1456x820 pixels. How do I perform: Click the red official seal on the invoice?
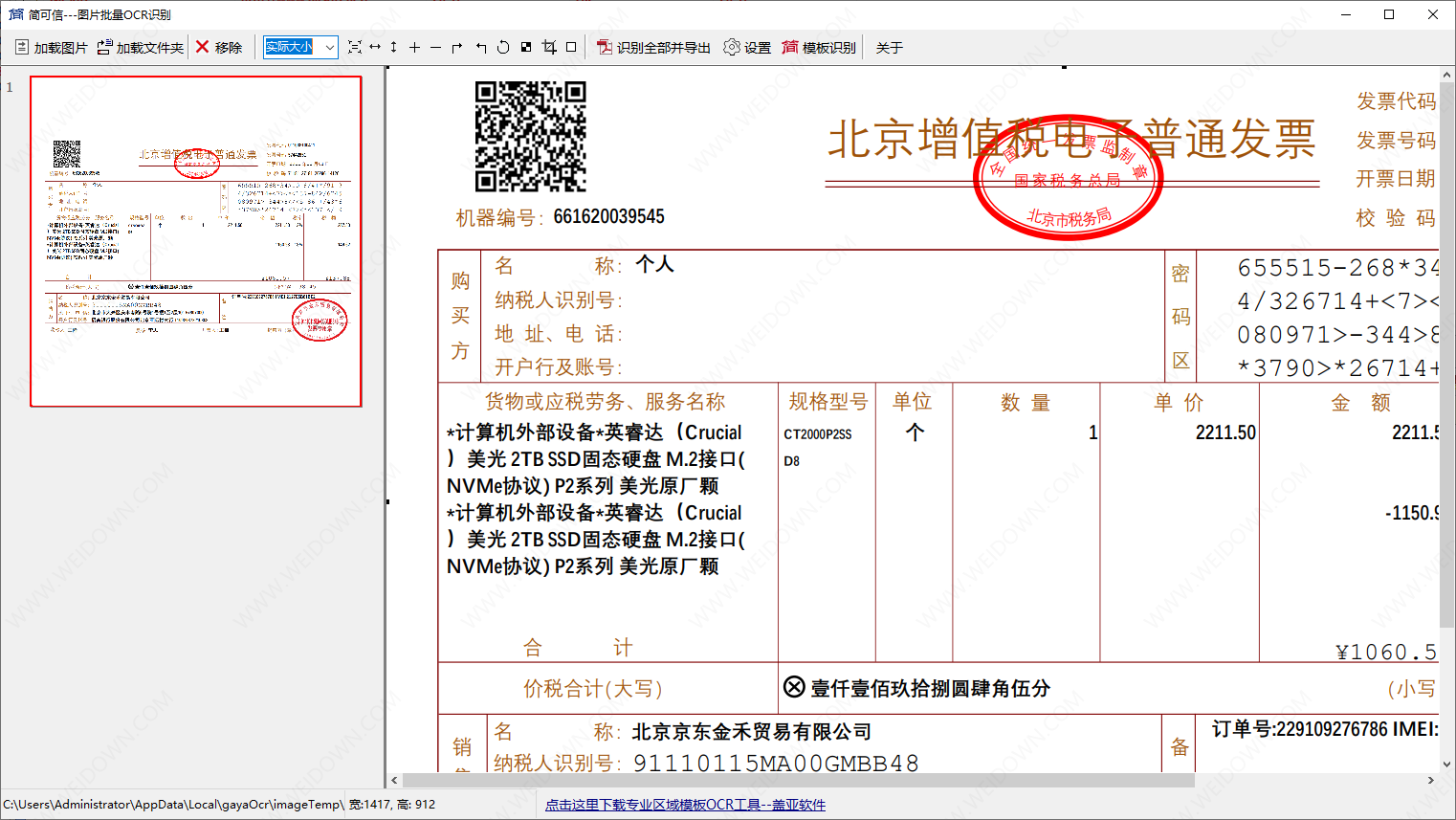click(1068, 178)
